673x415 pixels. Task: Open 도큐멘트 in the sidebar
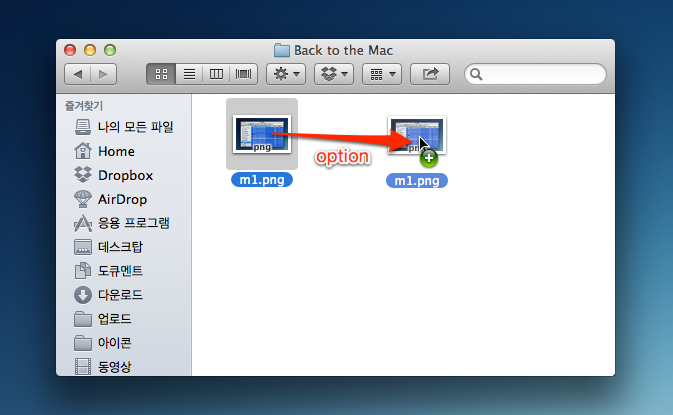click(120, 271)
